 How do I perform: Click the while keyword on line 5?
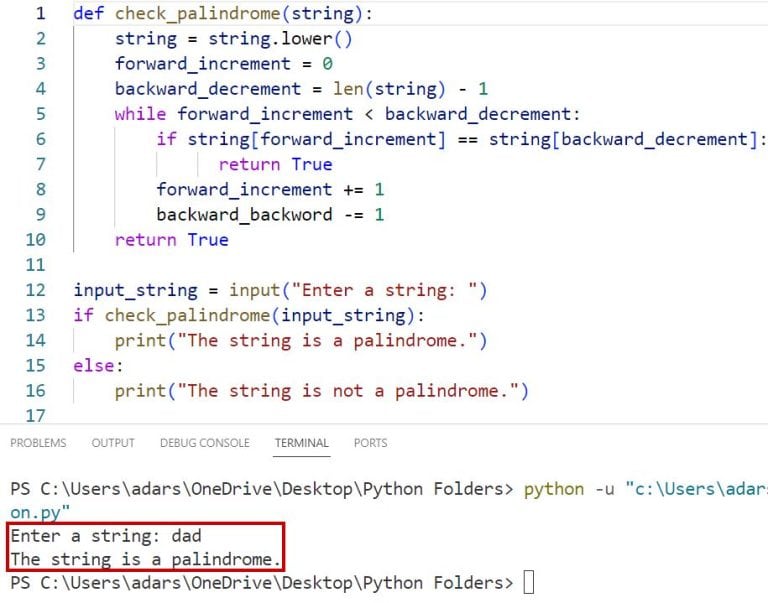(140, 114)
